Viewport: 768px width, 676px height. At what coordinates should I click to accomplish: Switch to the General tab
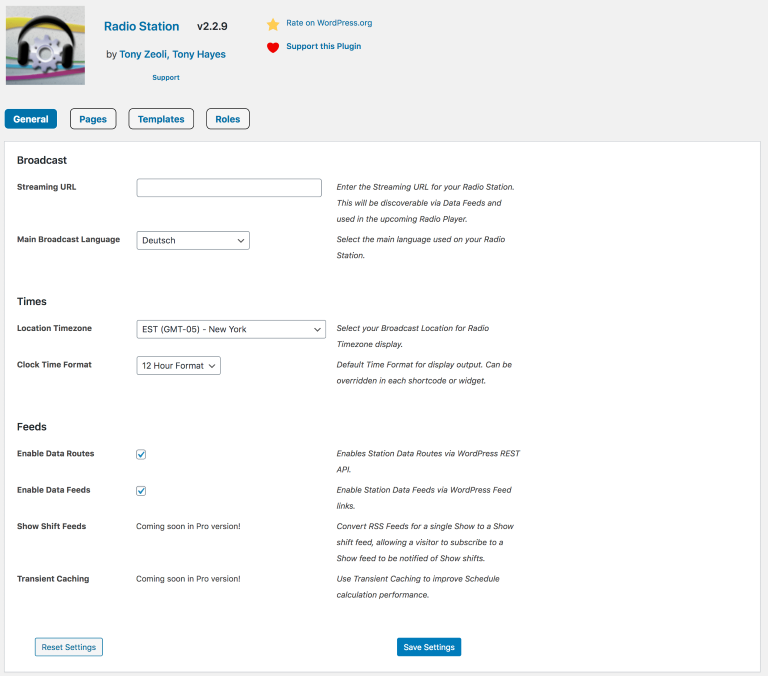[x=31, y=119]
